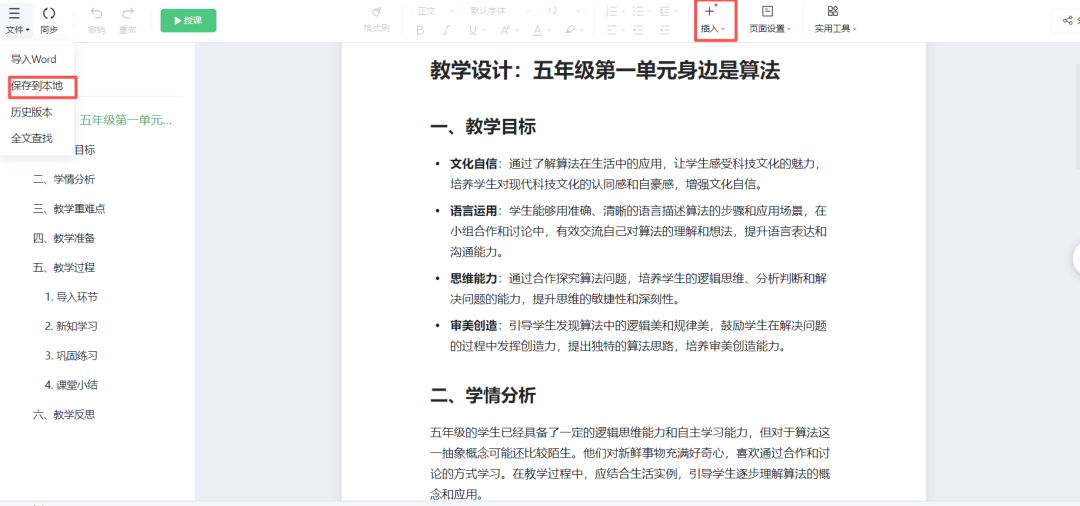
Task: Click the highlighter pen icon
Action: pyautogui.click(x=570, y=30)
